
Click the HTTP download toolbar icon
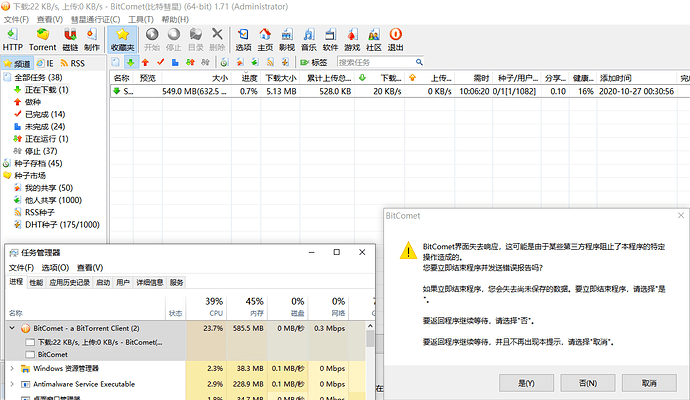click(x=12, y=40)
